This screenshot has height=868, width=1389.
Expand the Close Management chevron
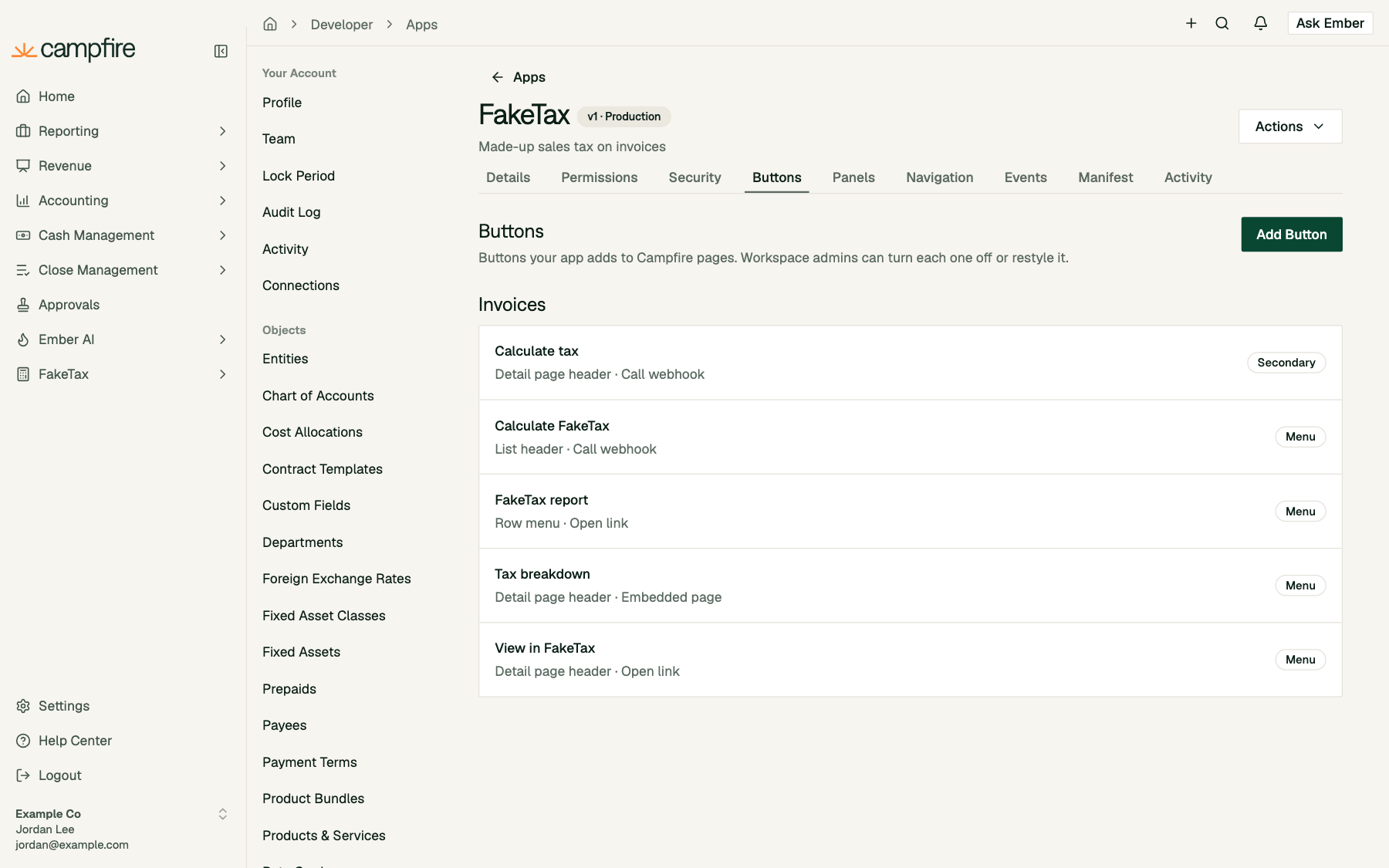pyautogui.click(x=223, y=270)
